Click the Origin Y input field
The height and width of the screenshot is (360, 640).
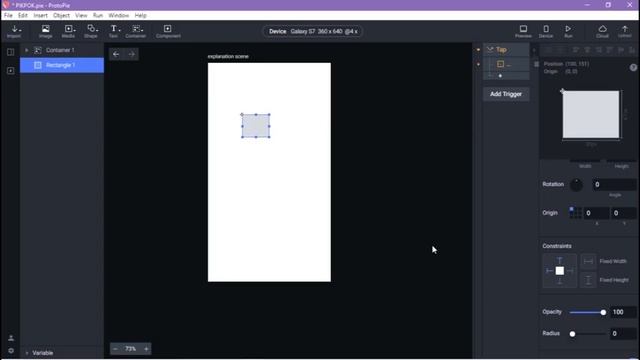pos(623,213)
